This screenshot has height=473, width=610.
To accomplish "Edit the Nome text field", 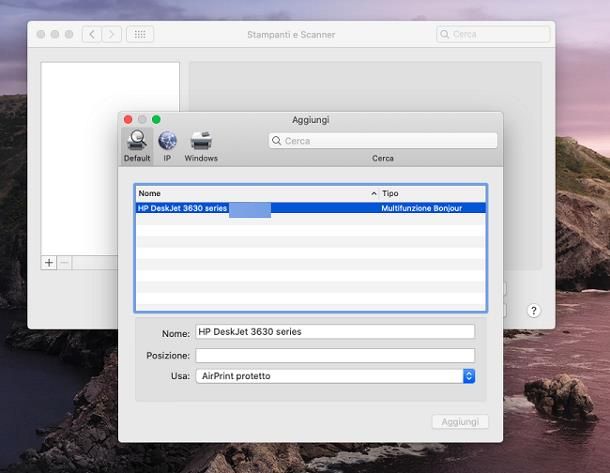I will (335, 332).
